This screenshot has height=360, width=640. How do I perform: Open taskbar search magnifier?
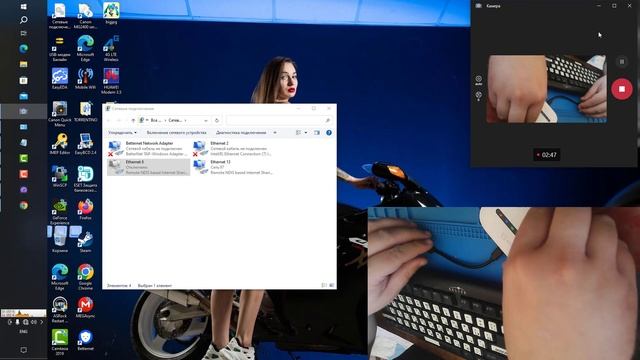click(x=24, y=20)
